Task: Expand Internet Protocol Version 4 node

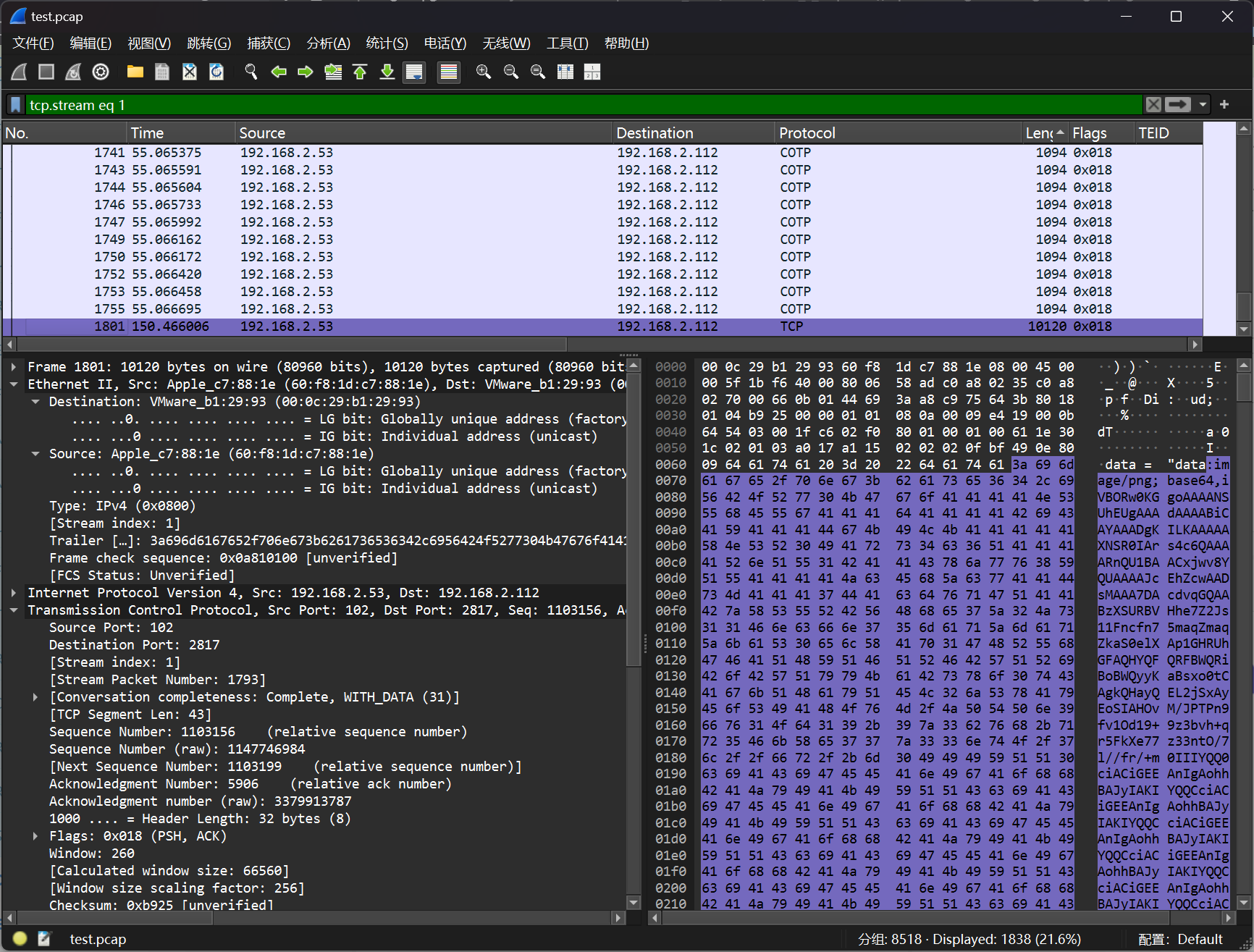Action: tap(14, 593)
